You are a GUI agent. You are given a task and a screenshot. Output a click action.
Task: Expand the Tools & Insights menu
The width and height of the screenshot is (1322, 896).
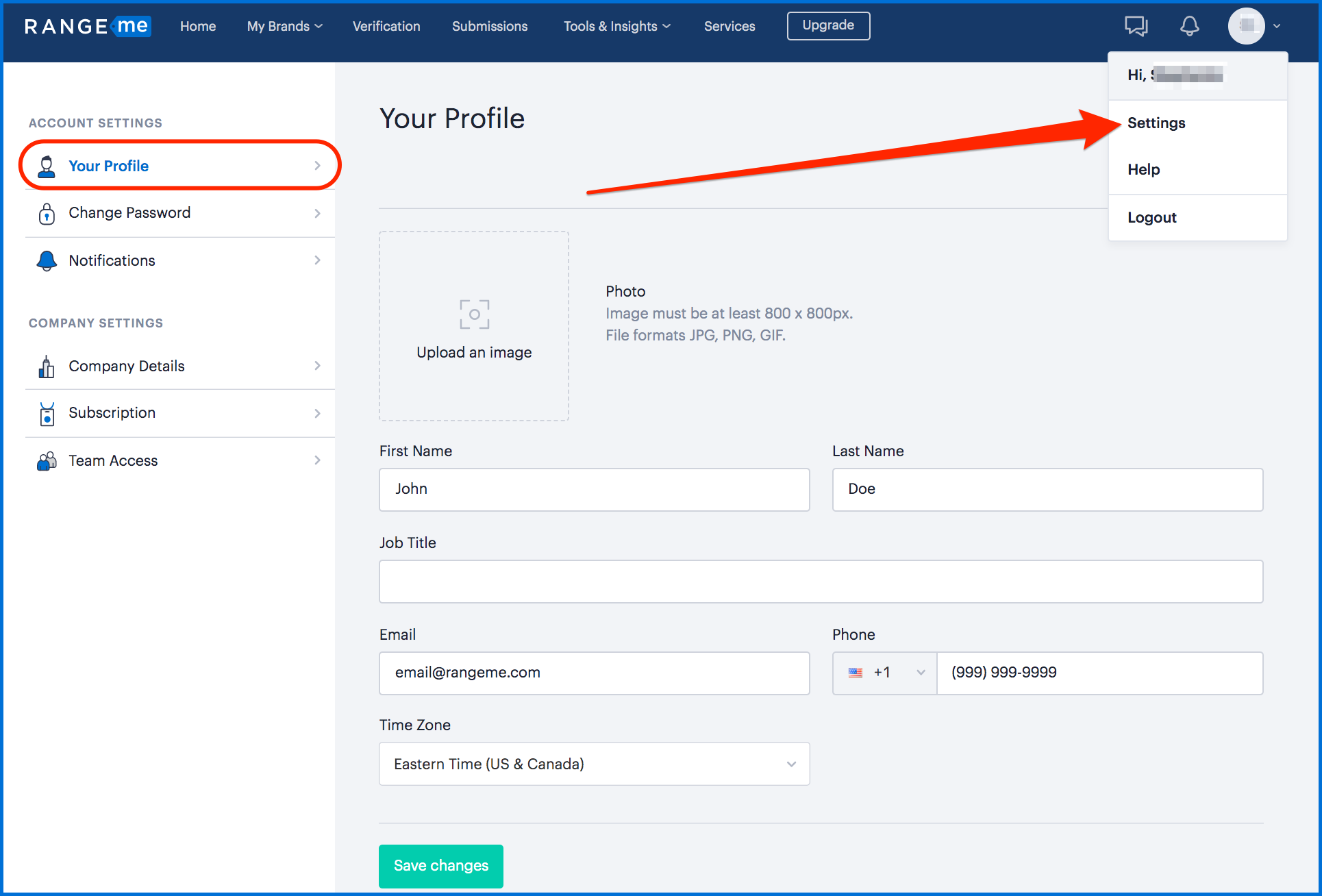[x=616, y=26]
